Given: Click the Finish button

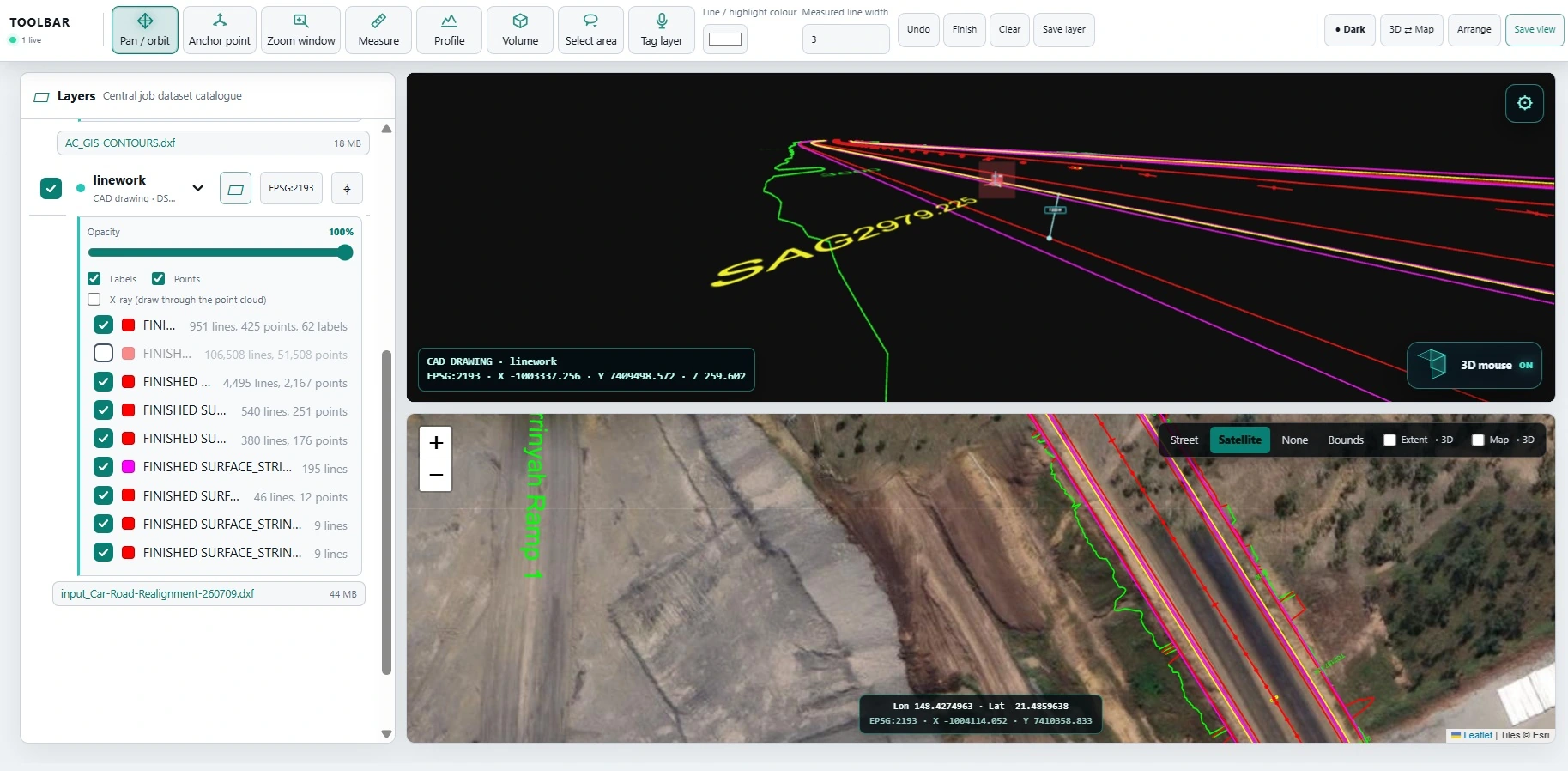Looking at the screenshot, I should [x=965, y=30].
